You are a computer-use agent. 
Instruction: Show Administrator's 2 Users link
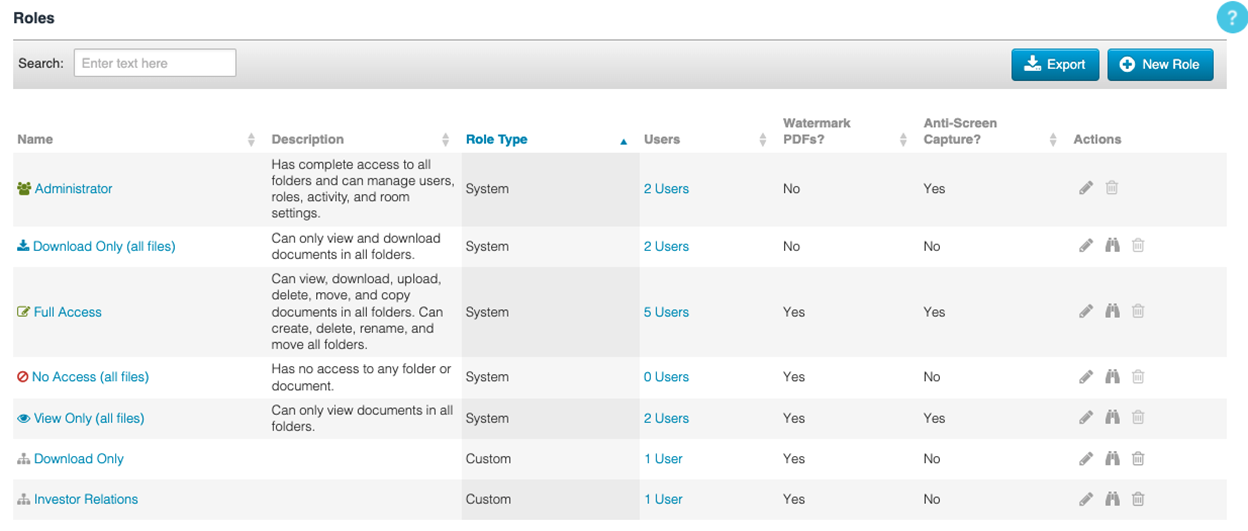(666, 189)
